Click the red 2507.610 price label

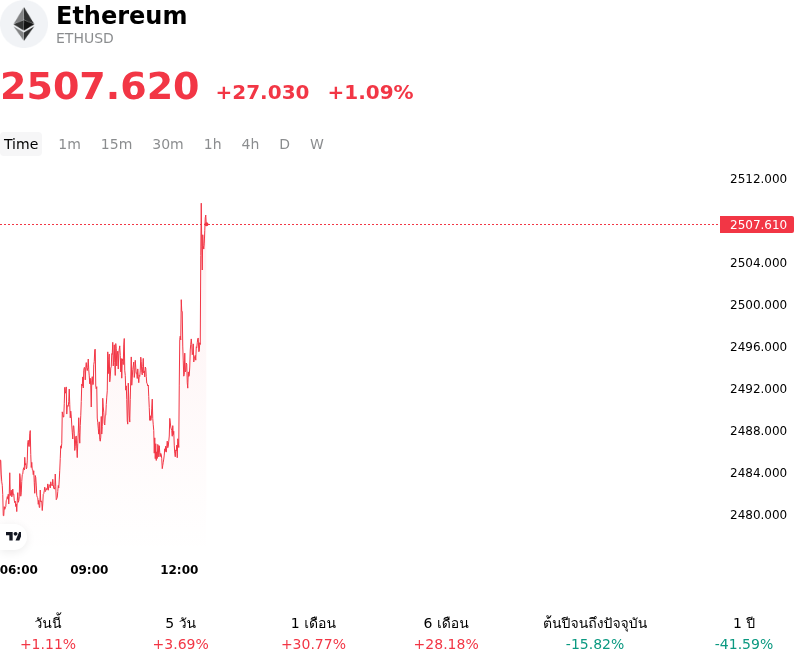click(757, 225)
